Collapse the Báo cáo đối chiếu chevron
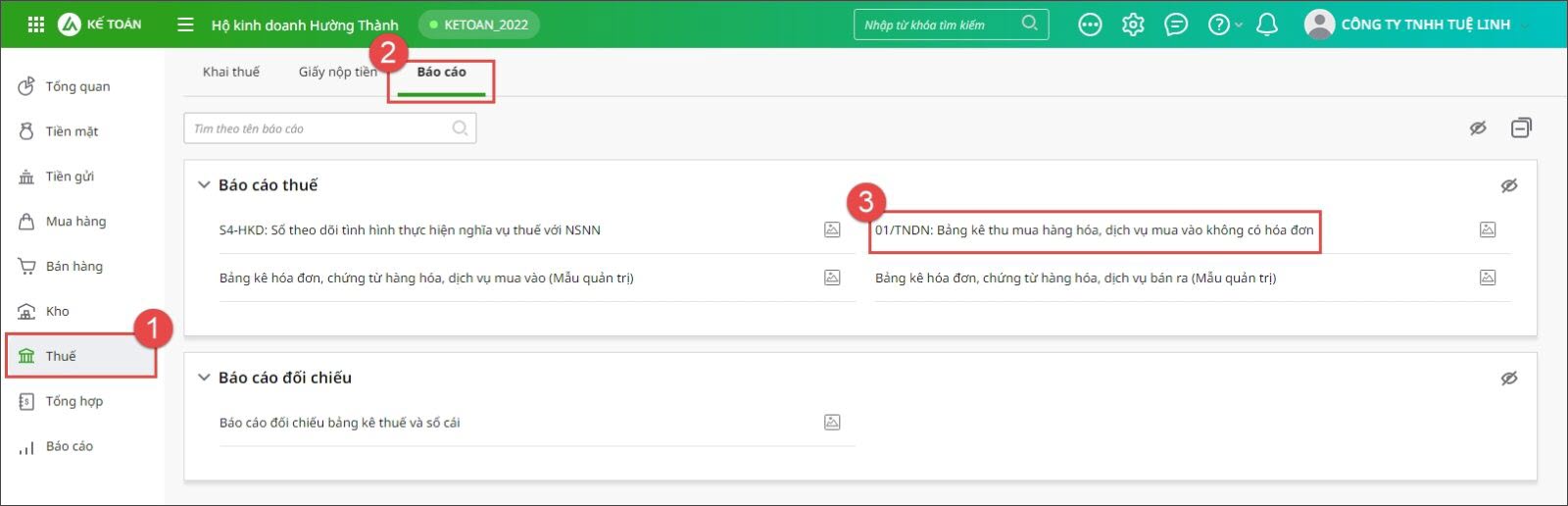 point(204,378)
